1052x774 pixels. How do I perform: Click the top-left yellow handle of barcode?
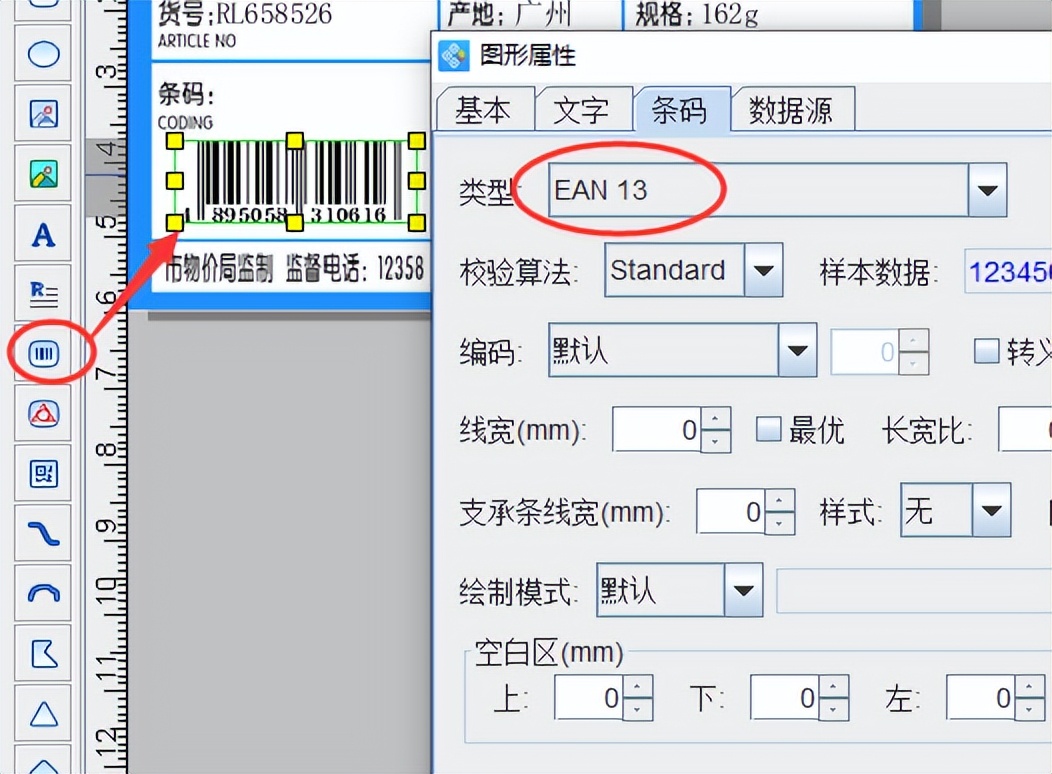[x=174, y=141]
